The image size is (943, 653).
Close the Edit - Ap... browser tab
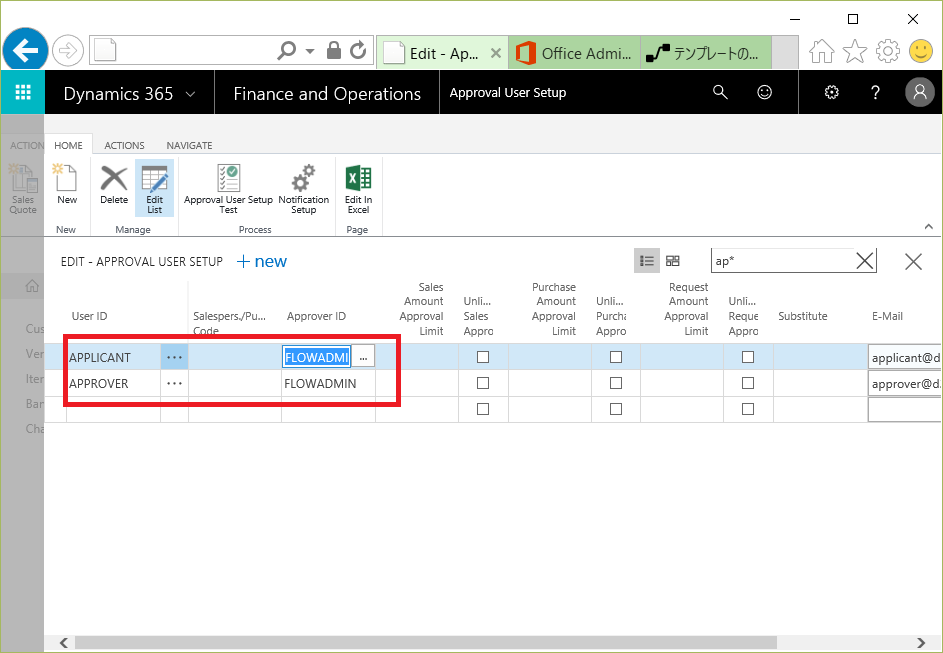(x=496, y=53)
